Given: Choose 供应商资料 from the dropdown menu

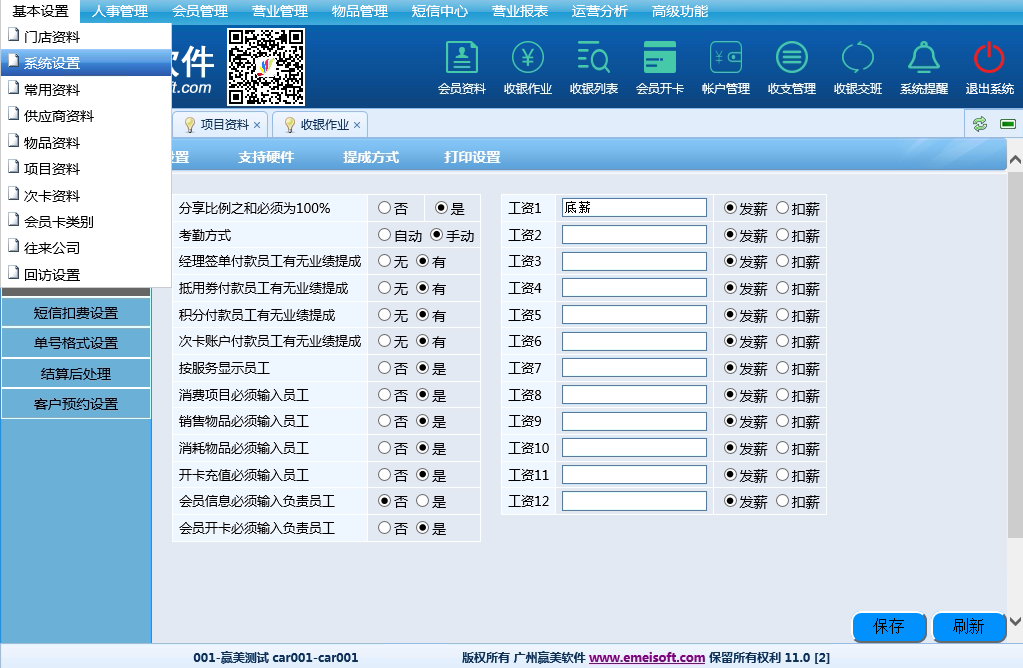Looking at the screenshot, I should pos(59,116).
